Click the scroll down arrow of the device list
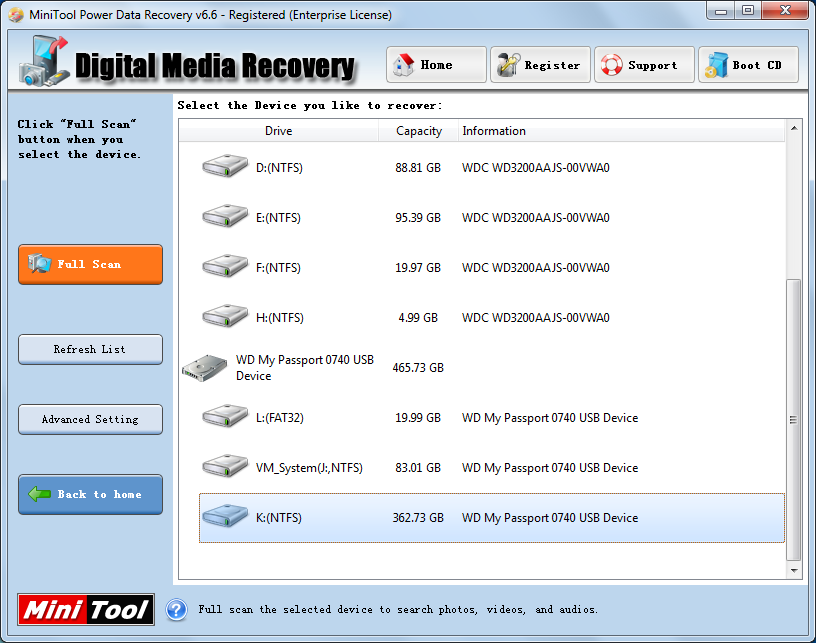This screenshot has width=816, height=643. pos(794,571)
